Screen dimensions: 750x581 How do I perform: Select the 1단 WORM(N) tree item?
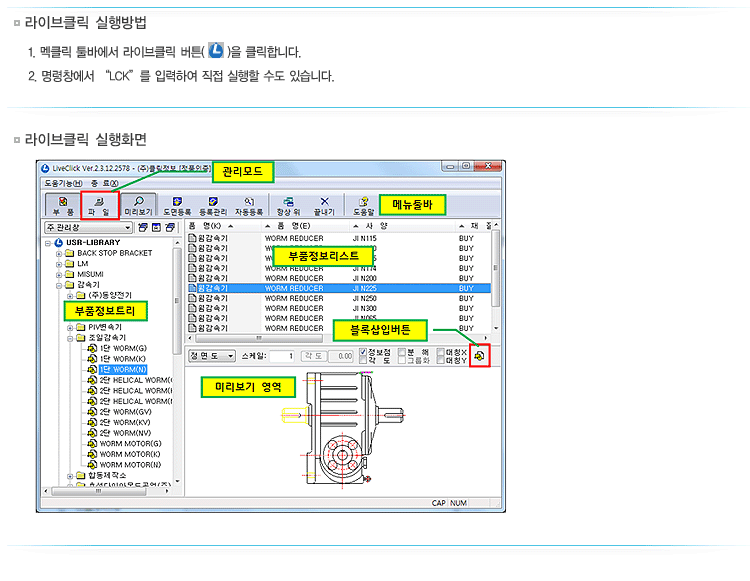click(123, 369)
